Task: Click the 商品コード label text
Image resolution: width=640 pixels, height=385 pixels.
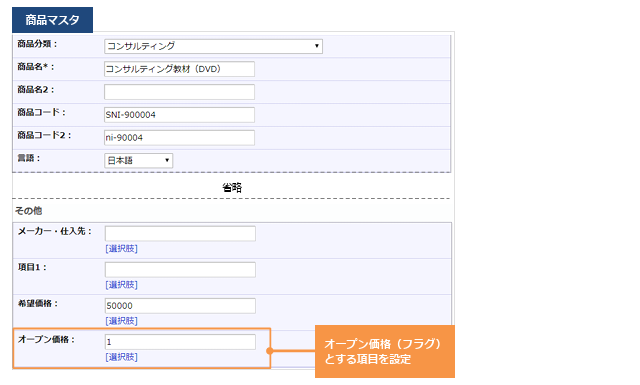Action: [41, 112]
